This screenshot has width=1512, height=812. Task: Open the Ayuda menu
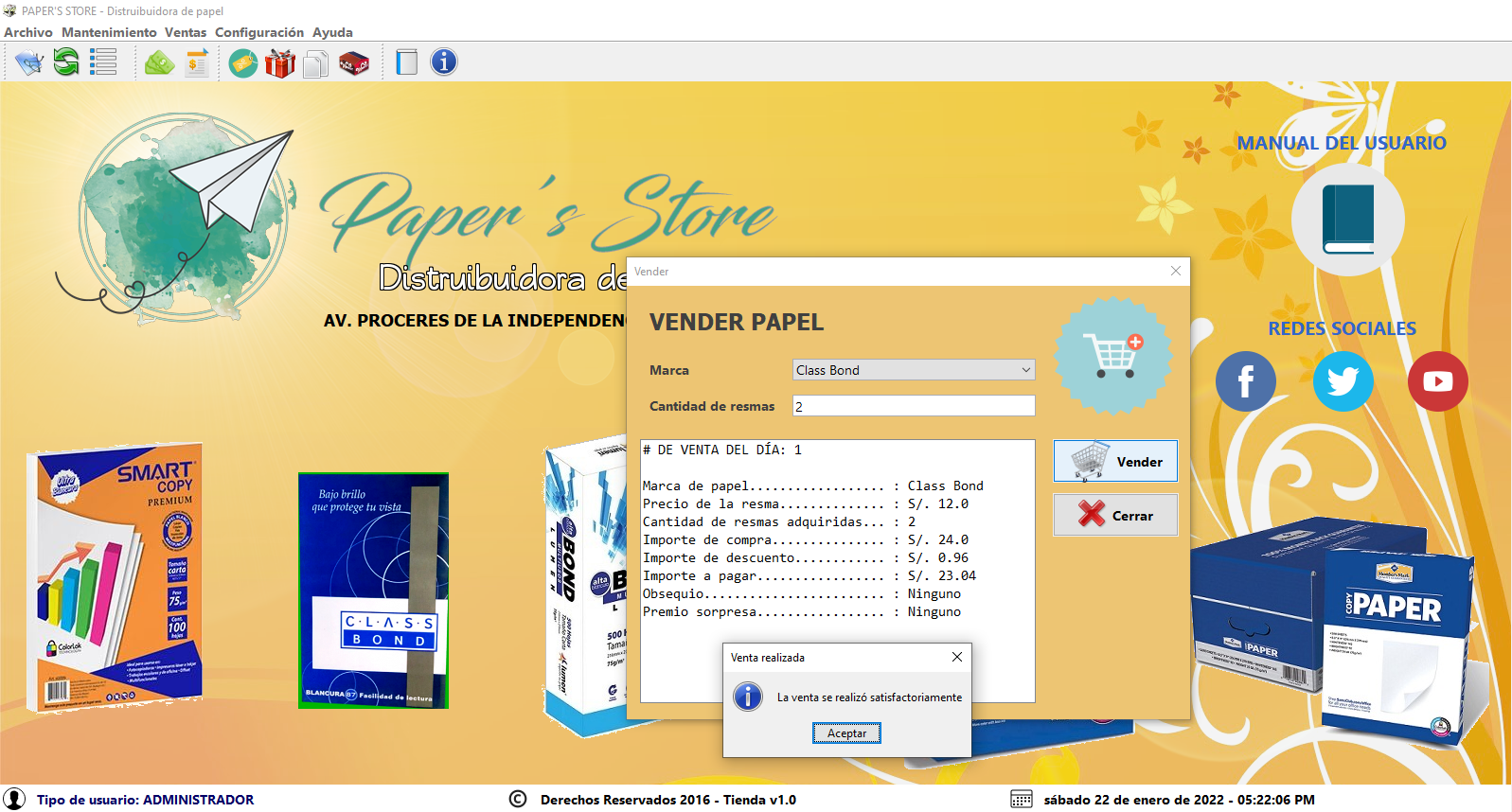pyautogui.click(x=332, y=32)
